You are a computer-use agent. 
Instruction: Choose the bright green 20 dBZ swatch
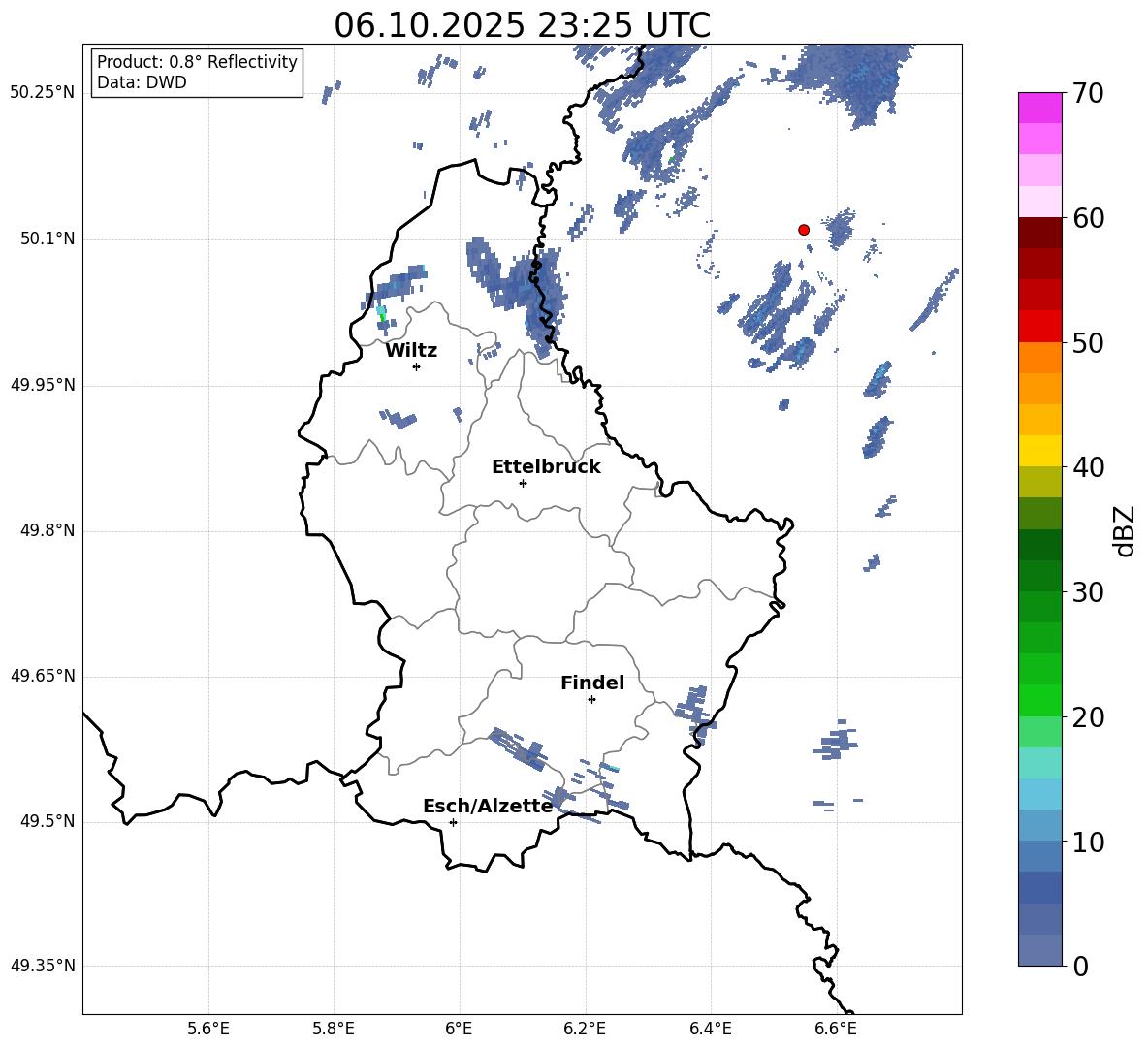tap(1040, 700)
